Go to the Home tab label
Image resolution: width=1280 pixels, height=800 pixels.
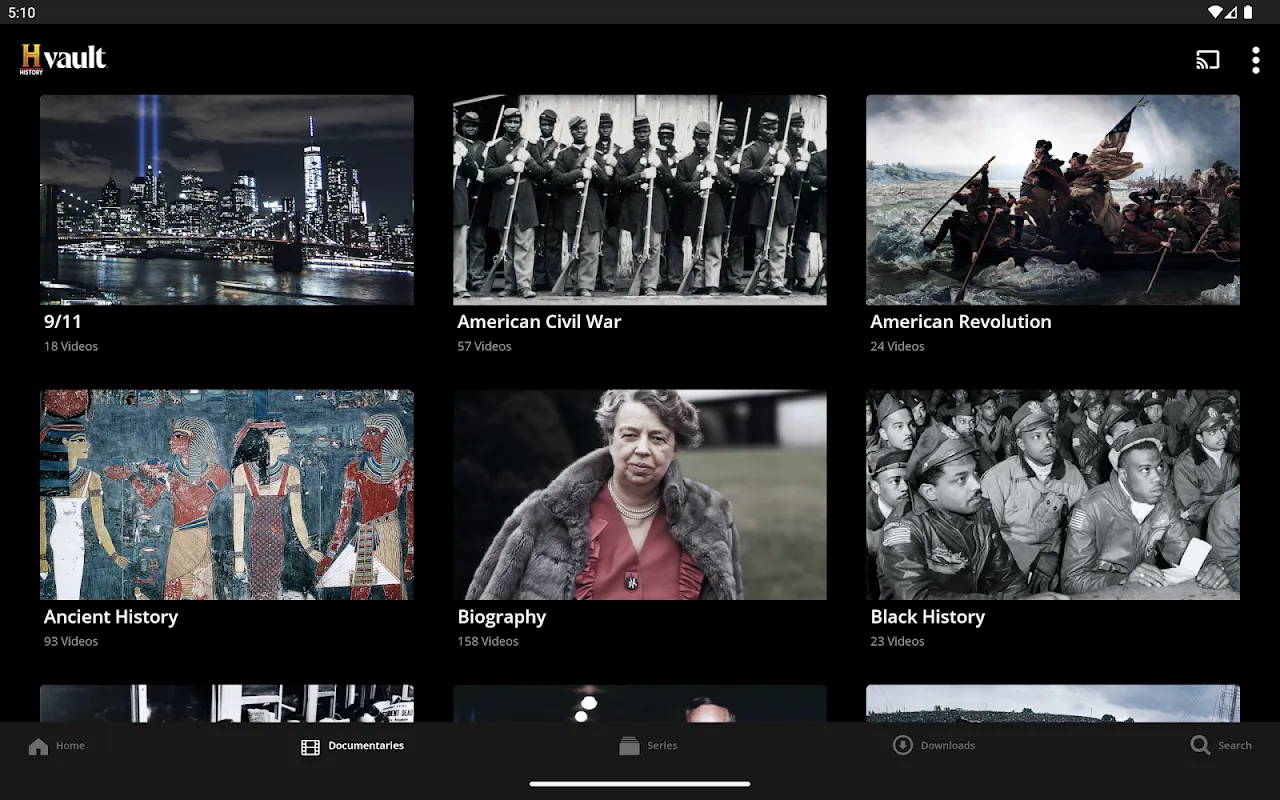pyautogui.click(x=70, y=746)
